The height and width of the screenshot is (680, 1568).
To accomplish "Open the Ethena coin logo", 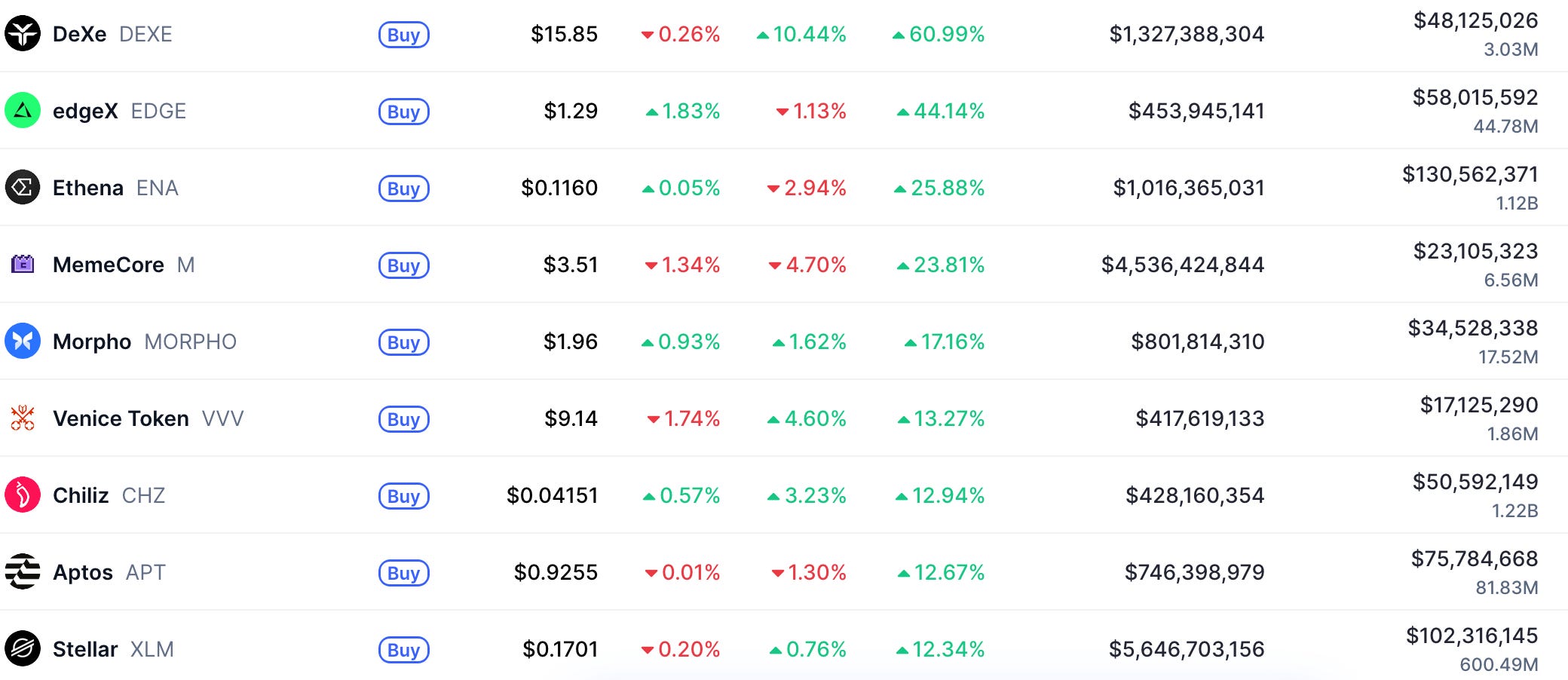I will point(23,188).
